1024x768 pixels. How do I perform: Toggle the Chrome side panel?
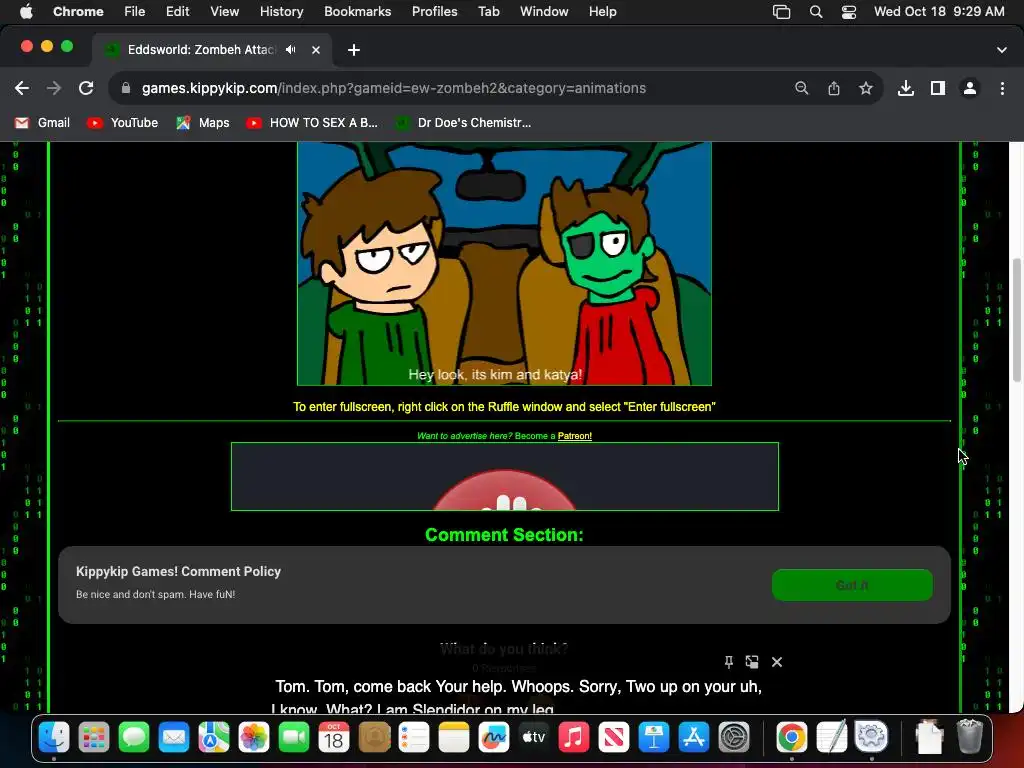pyautogui.click(x=937, y=88)
